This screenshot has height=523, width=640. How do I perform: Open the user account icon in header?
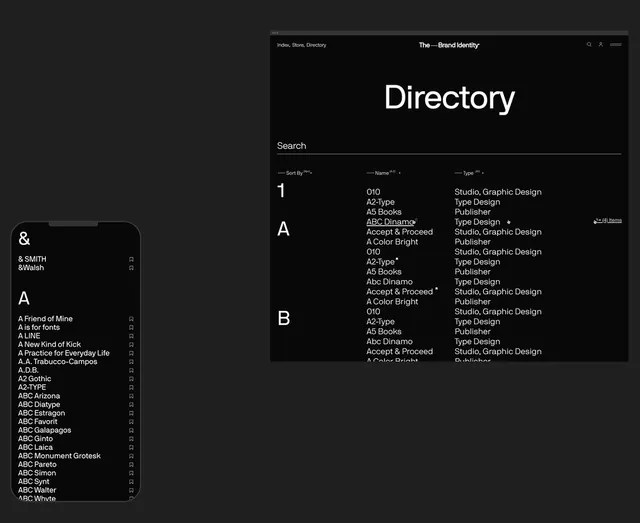click(601, 45)
